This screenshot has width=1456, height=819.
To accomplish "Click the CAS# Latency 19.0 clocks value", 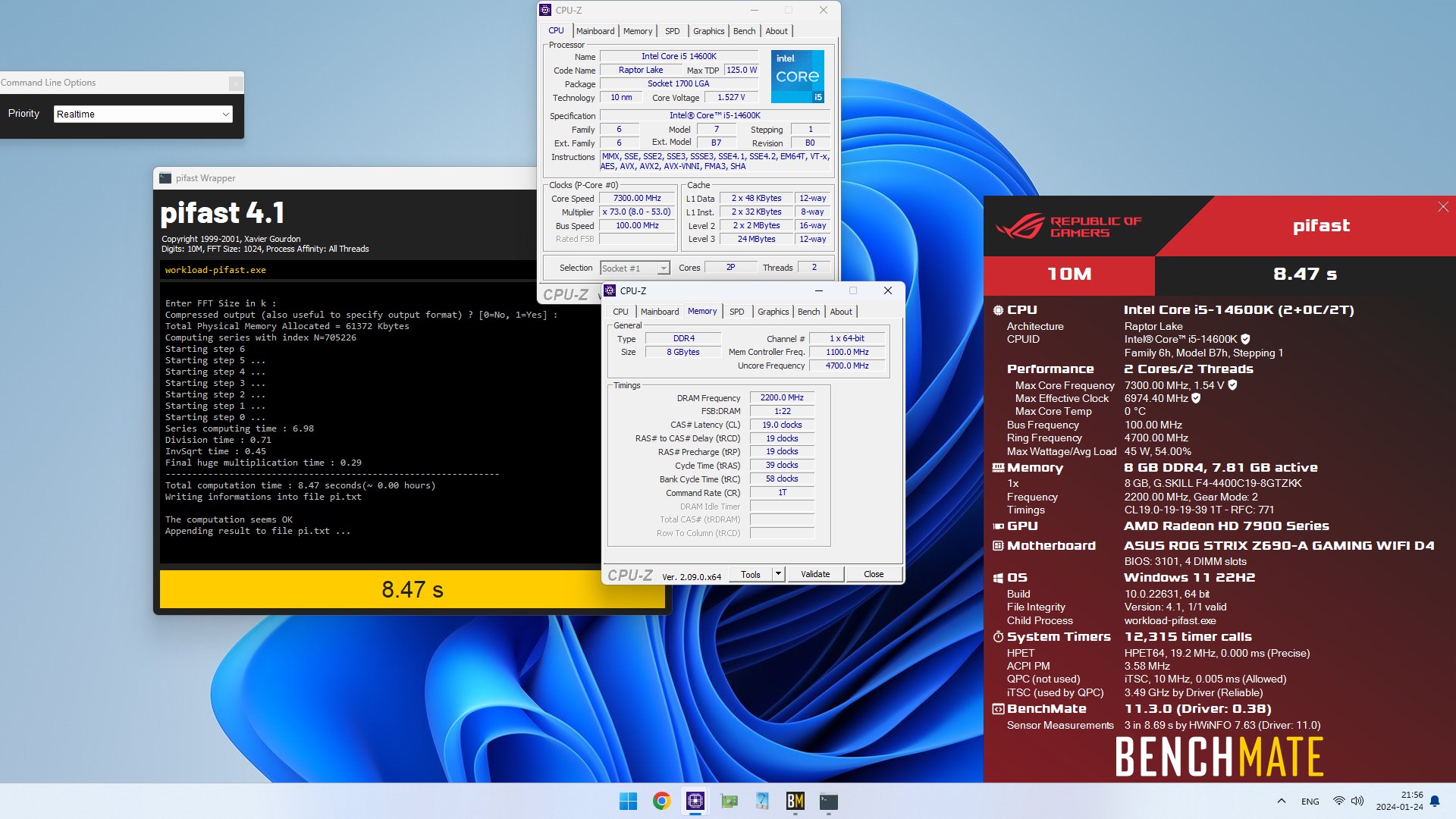I will (782, 425).
